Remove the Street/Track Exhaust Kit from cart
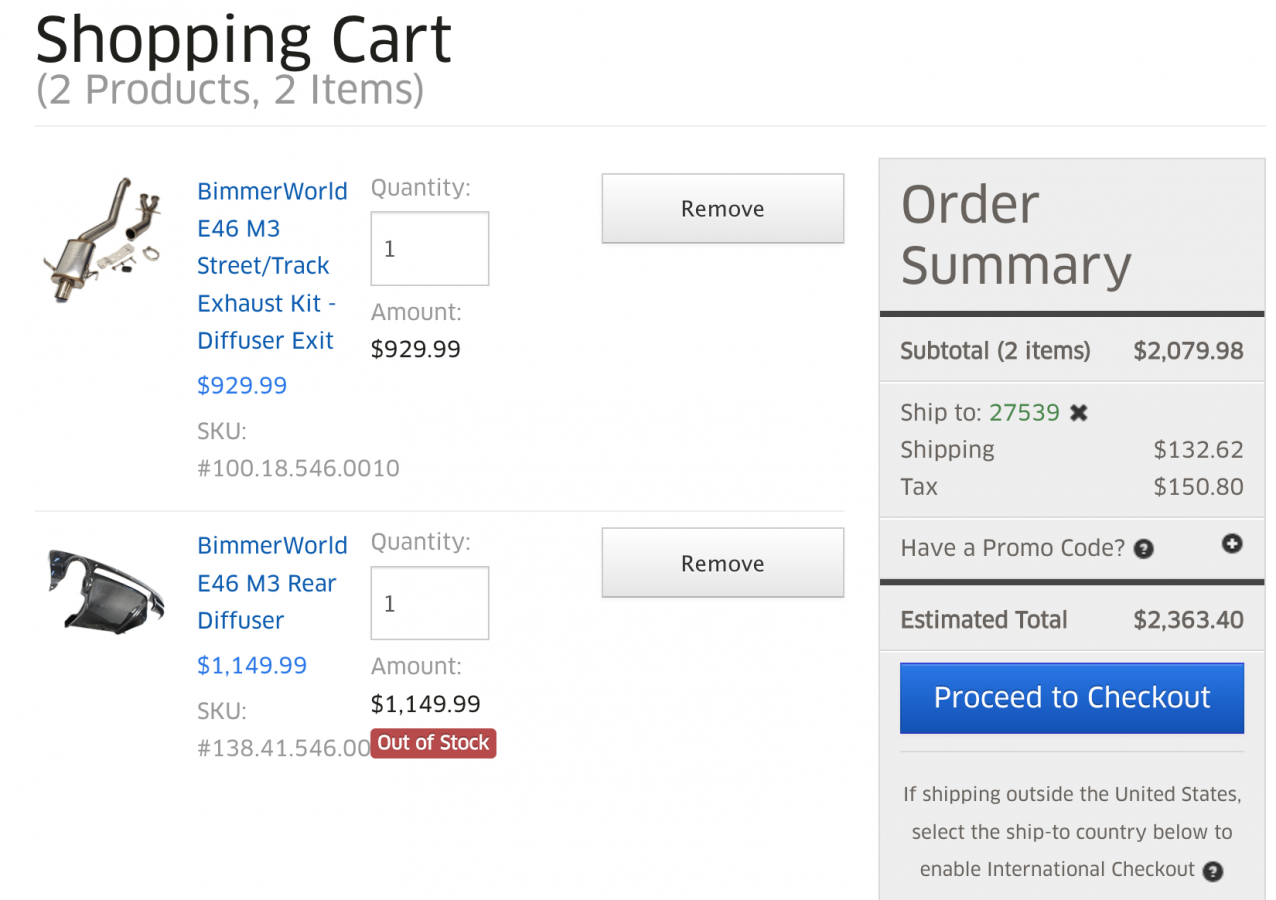Viewport: 1276px width, 900px height. point(723,208)
